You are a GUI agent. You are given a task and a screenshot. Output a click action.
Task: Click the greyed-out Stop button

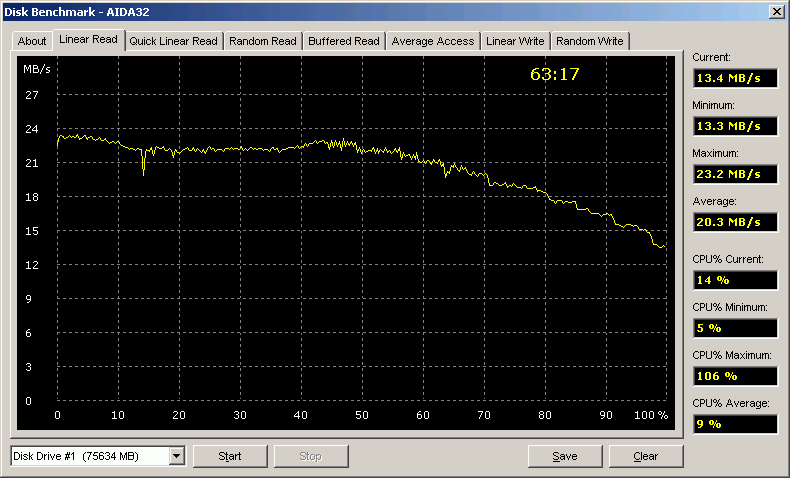[310, 456]
